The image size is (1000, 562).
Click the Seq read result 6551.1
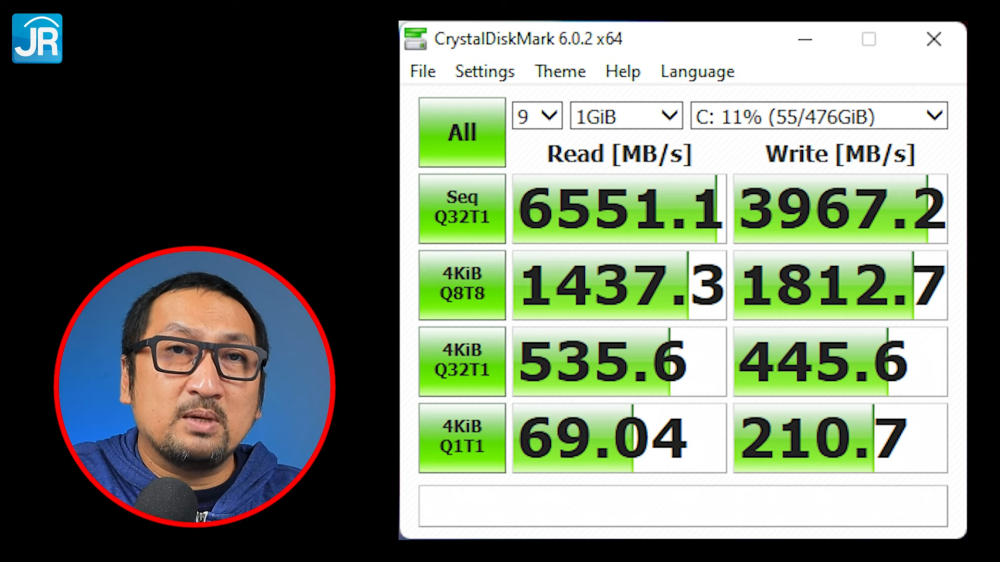pyautogui.click(x=619, y=209)
